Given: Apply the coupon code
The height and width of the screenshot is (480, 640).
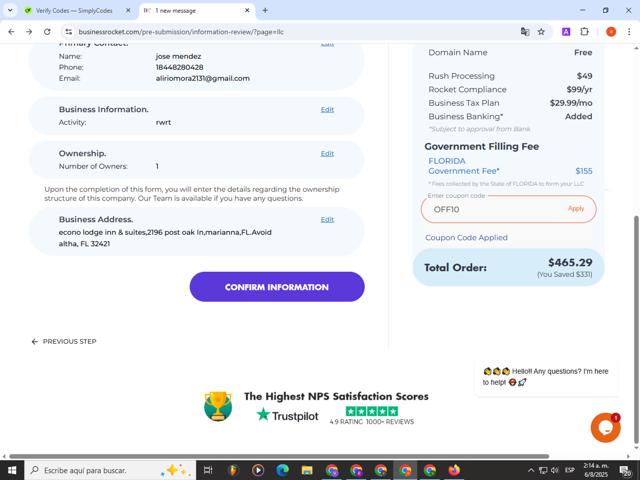Looking at the screenshot, I should click(576, 209).
